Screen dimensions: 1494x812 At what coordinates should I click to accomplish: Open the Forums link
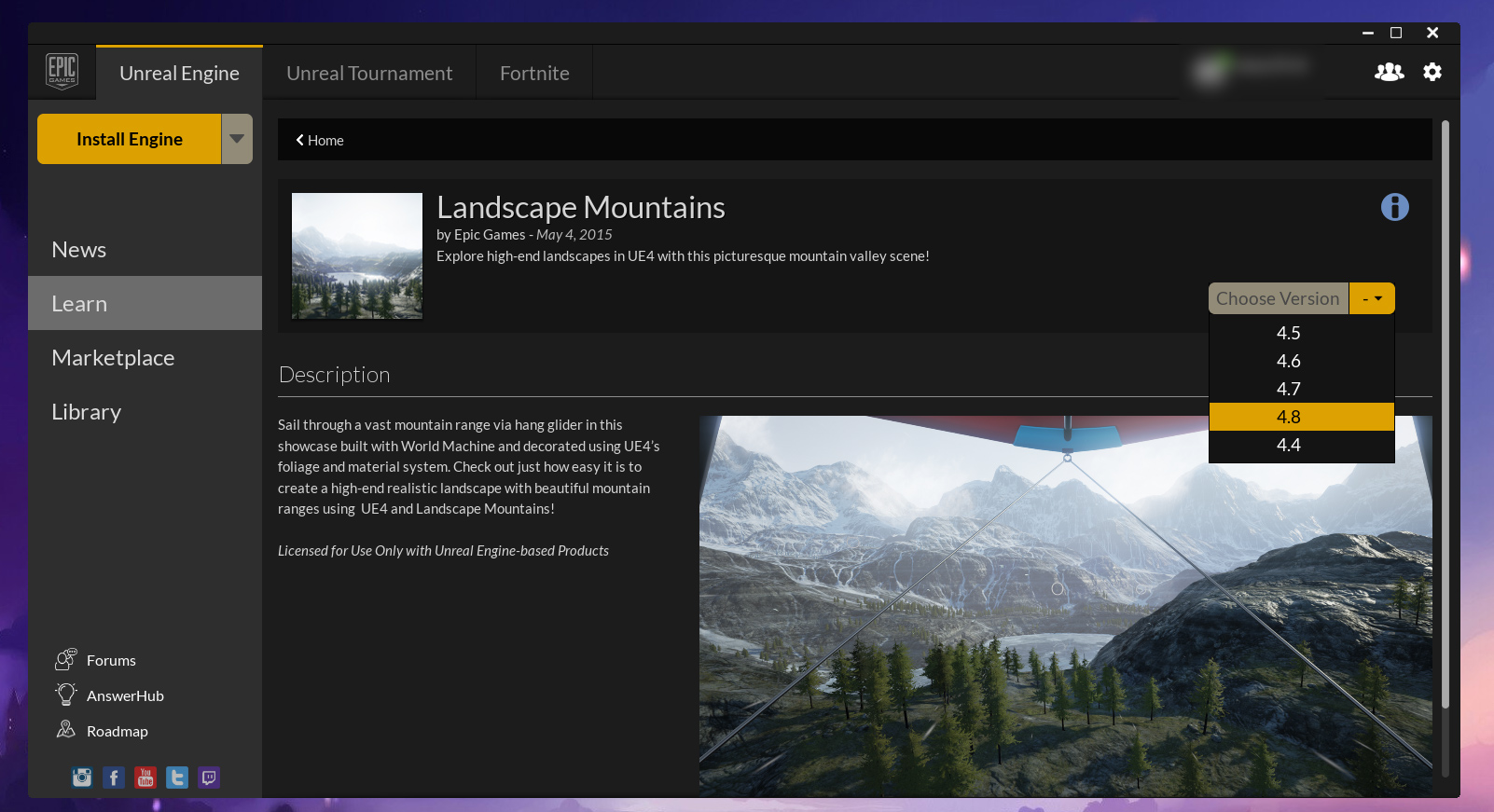point(111,660)
